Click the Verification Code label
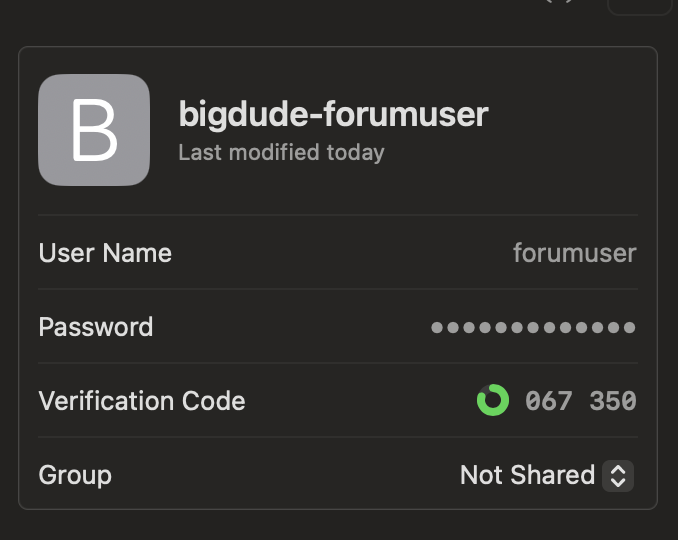 (x=142, y=401)
